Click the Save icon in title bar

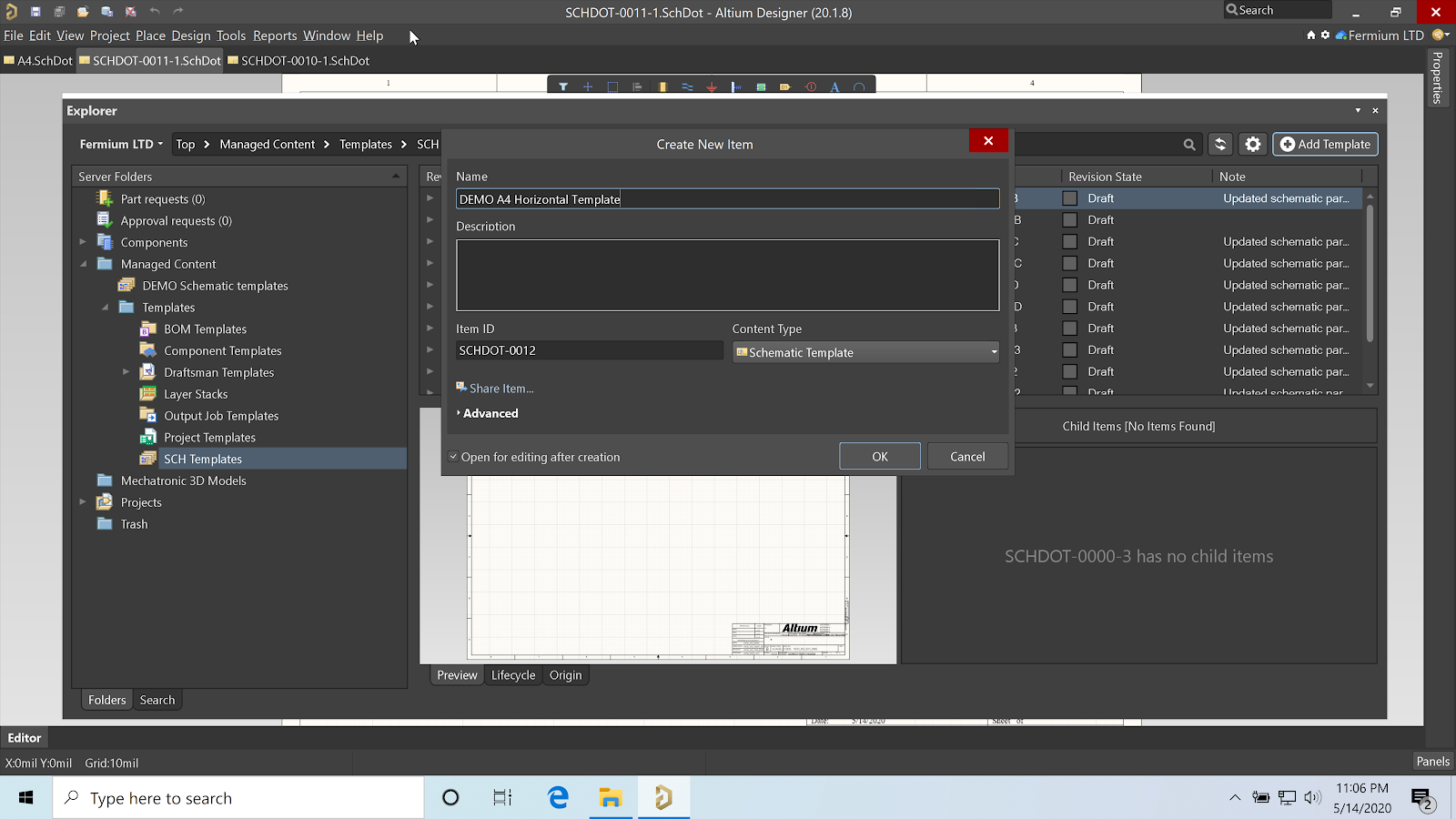(35, 12)
